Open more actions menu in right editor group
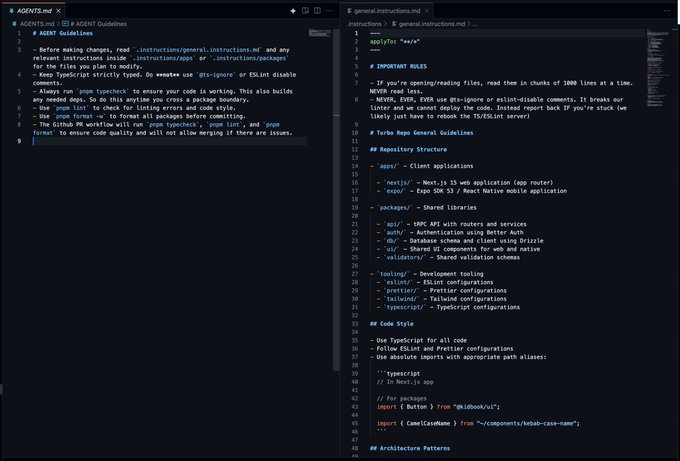Screen dimensions: 680x461 point(667,11)
